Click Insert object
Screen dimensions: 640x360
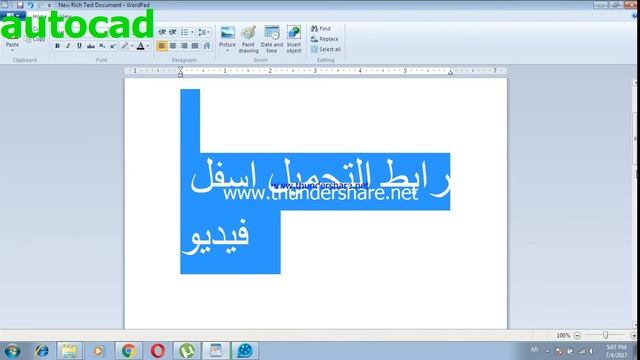point(294,40)
